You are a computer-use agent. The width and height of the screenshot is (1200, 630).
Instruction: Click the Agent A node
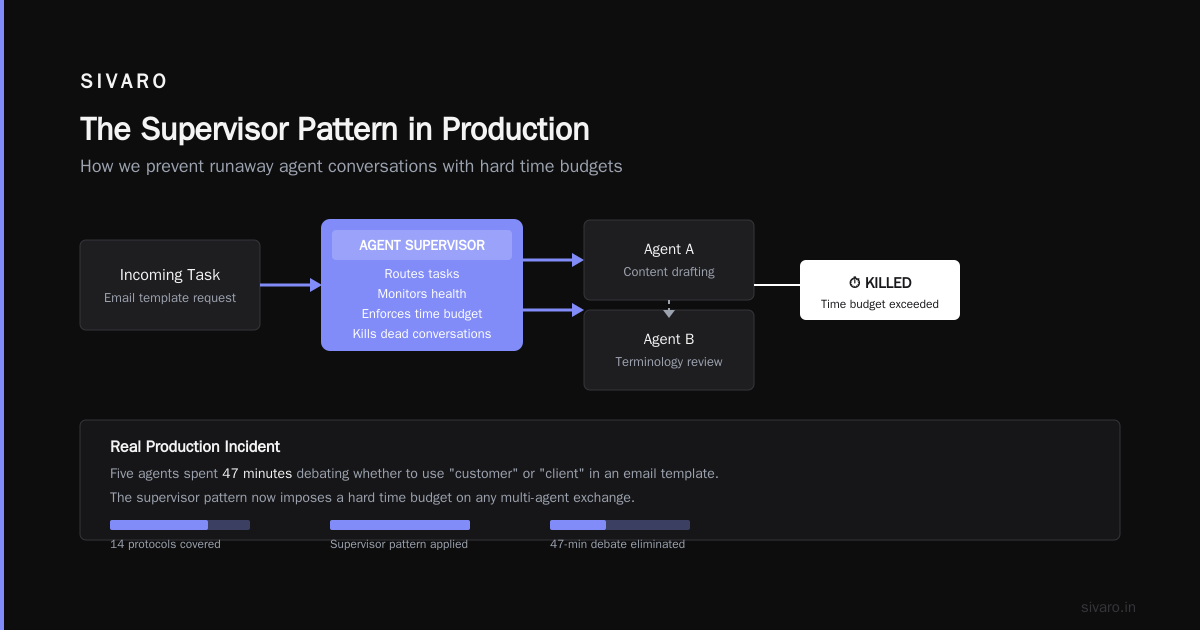(x=669, y=260)
